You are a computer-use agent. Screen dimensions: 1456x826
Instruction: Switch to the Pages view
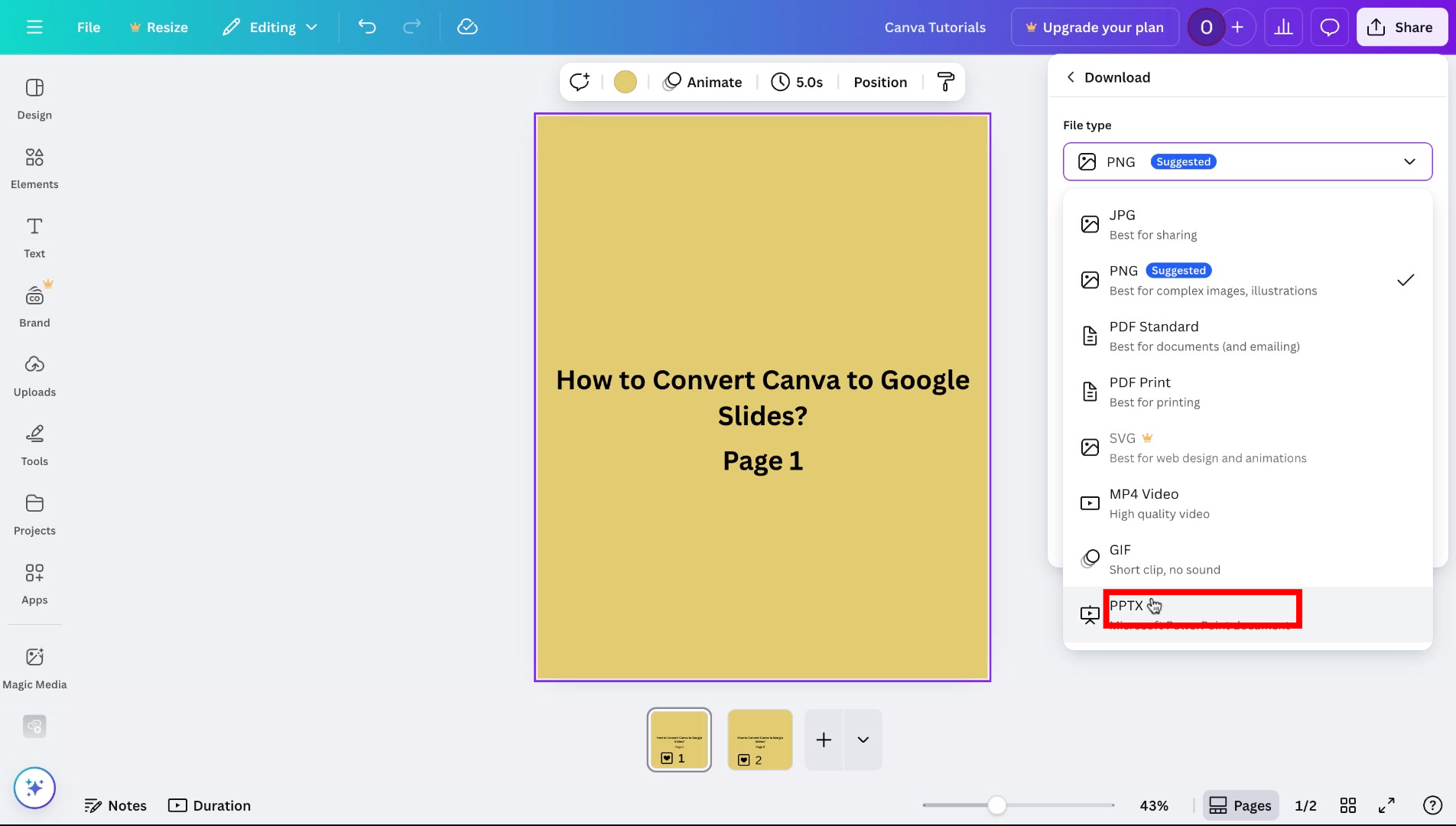pyautogui.click(x=1240, y=805)
